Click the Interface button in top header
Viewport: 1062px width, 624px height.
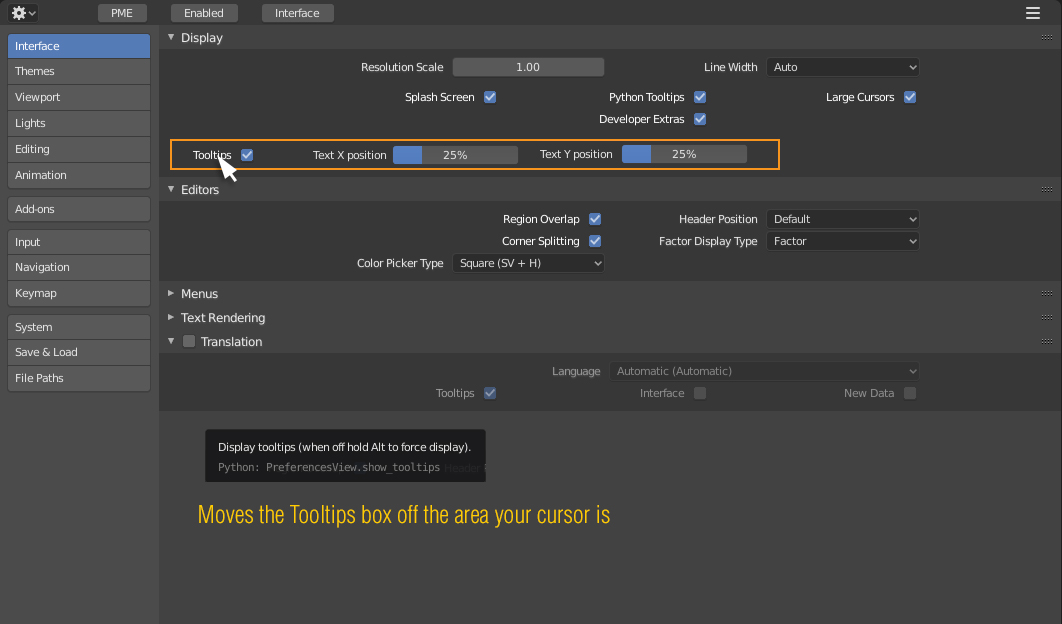tap(297, 13)
